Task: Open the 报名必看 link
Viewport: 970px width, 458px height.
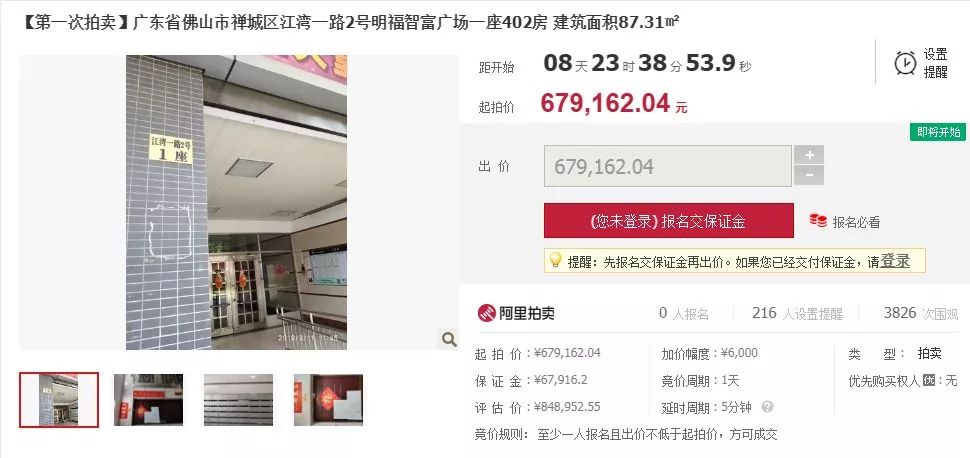Action: point(856,222)
